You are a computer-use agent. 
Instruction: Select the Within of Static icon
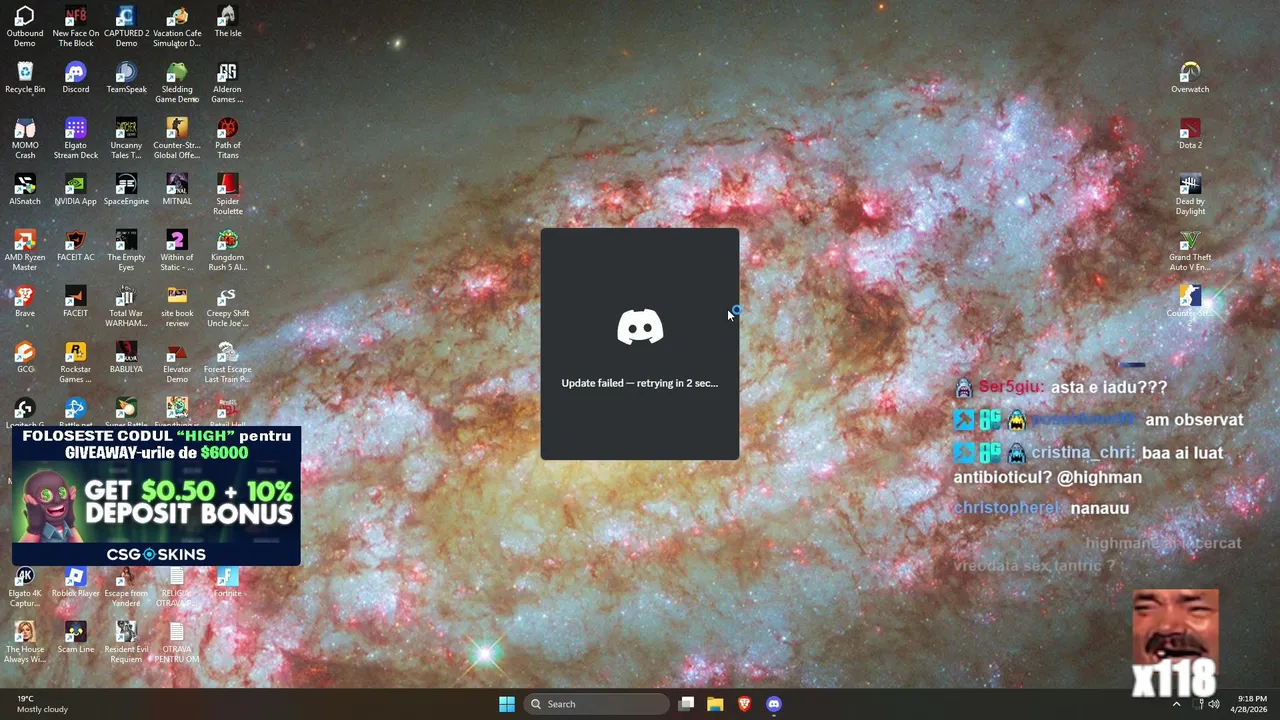[177, 251]
